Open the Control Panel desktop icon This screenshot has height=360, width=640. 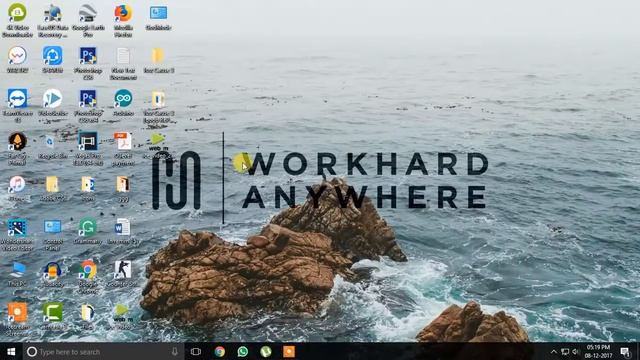(53, 234)
